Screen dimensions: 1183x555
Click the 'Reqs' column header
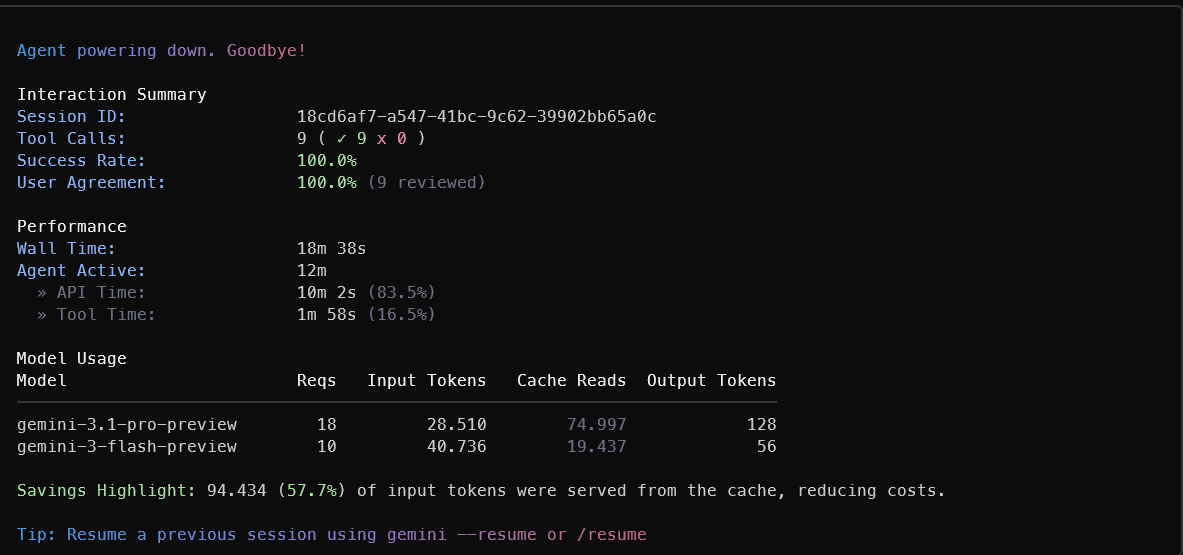click(317, 381)
